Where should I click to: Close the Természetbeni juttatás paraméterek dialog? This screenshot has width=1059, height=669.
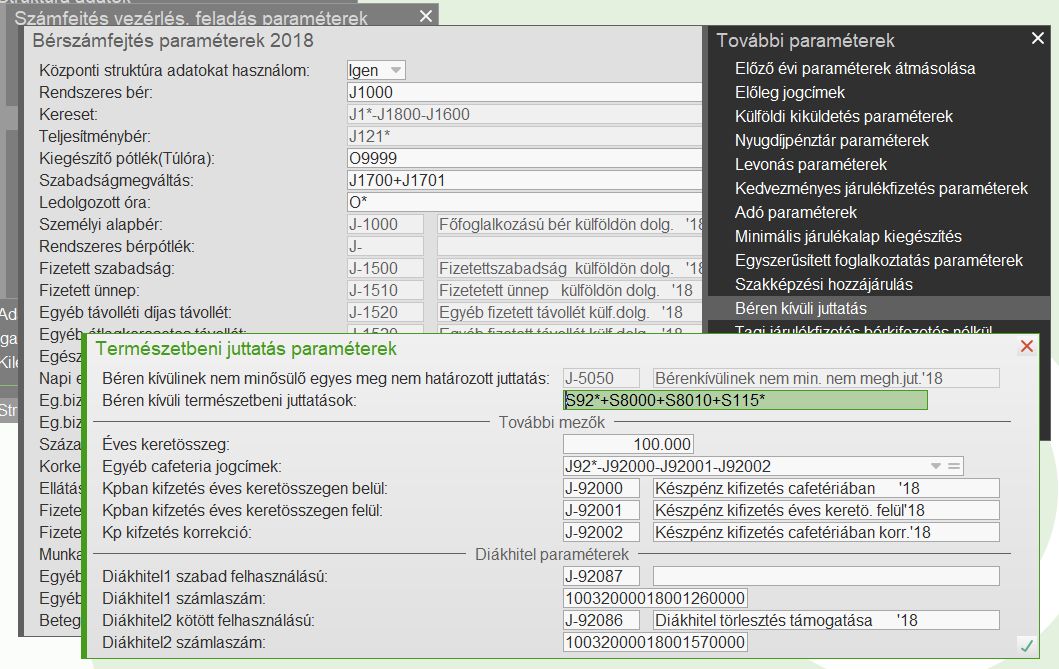click(x=1027, y=346)
